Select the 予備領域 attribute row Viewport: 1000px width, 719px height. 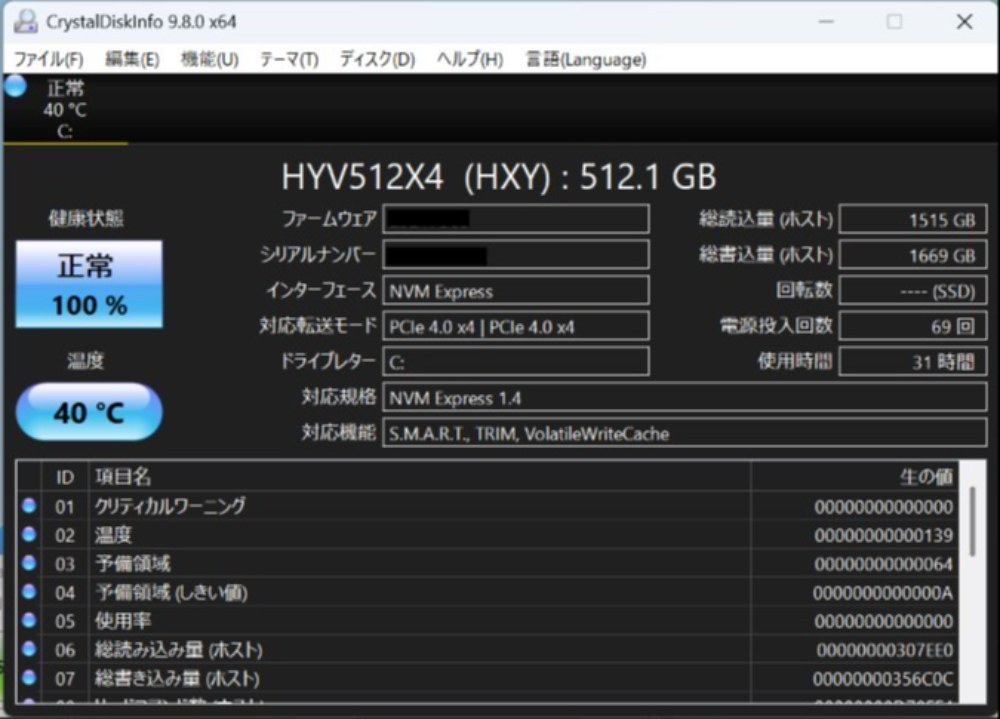tap(487, 563)
